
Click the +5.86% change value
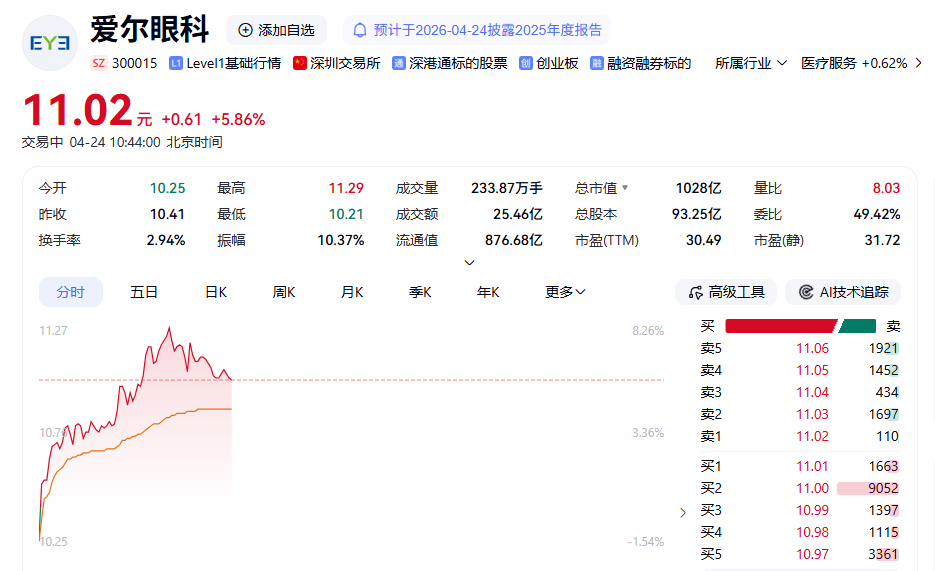click(x=239, y=120)
